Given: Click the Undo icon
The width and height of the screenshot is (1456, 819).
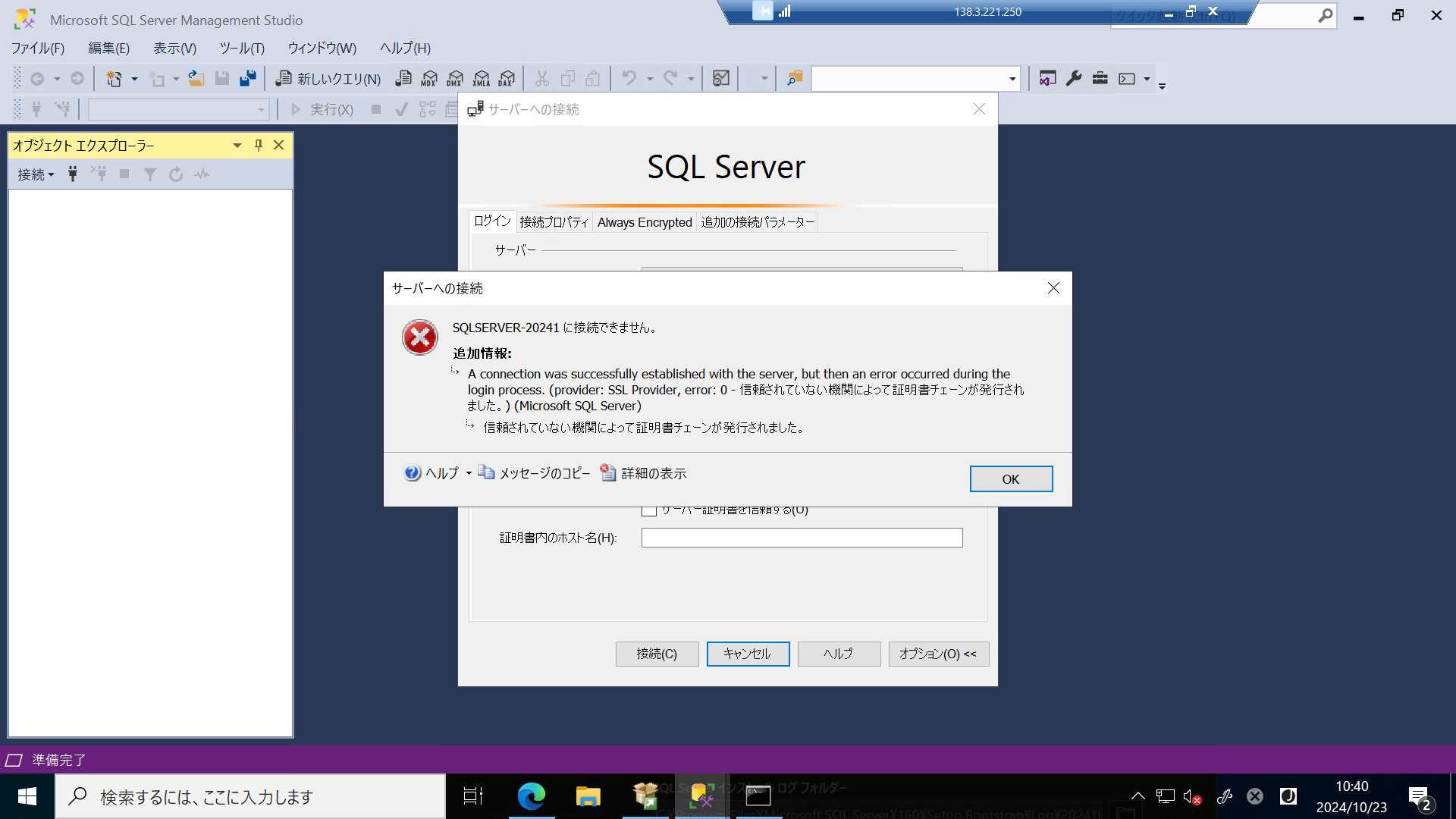Looking at the screenshot, I should tap(632, 78).
